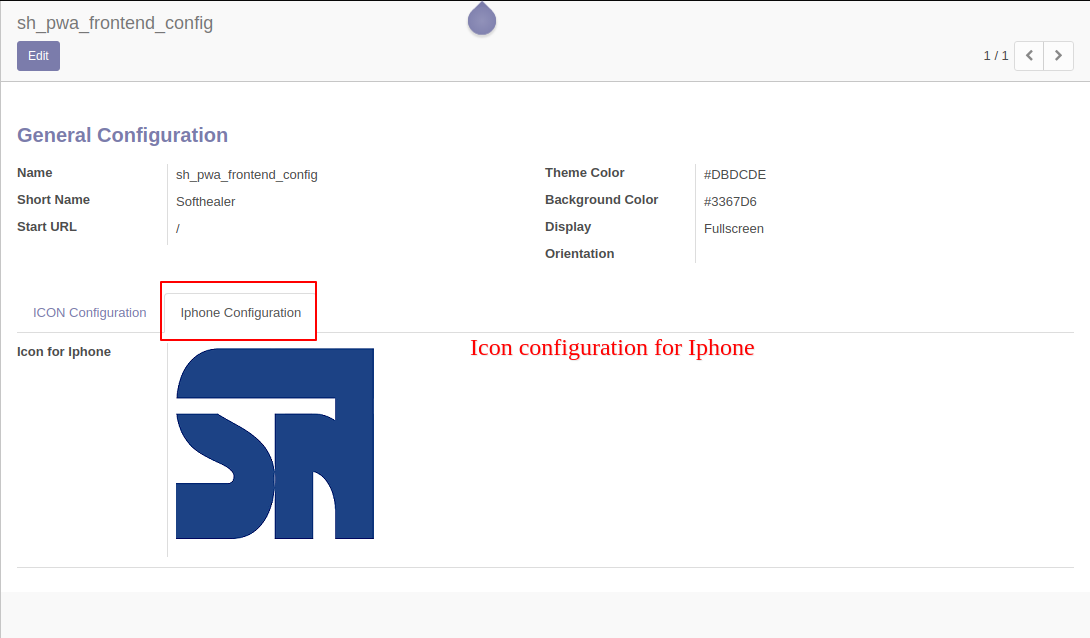The height and width of the screenshot is (638, 1090).
Task: Click the Start URL label
Action: (x=47, y=227)
